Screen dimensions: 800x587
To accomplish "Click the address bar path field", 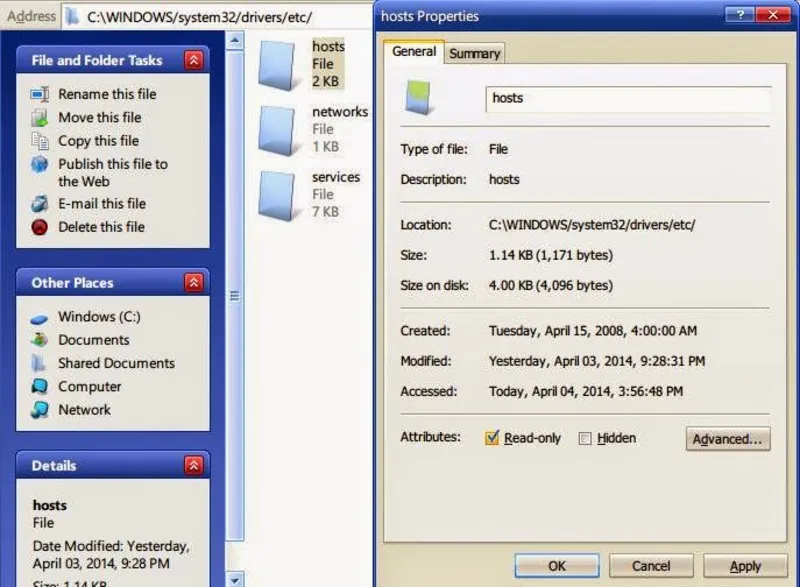I will (x=217, y=17).
